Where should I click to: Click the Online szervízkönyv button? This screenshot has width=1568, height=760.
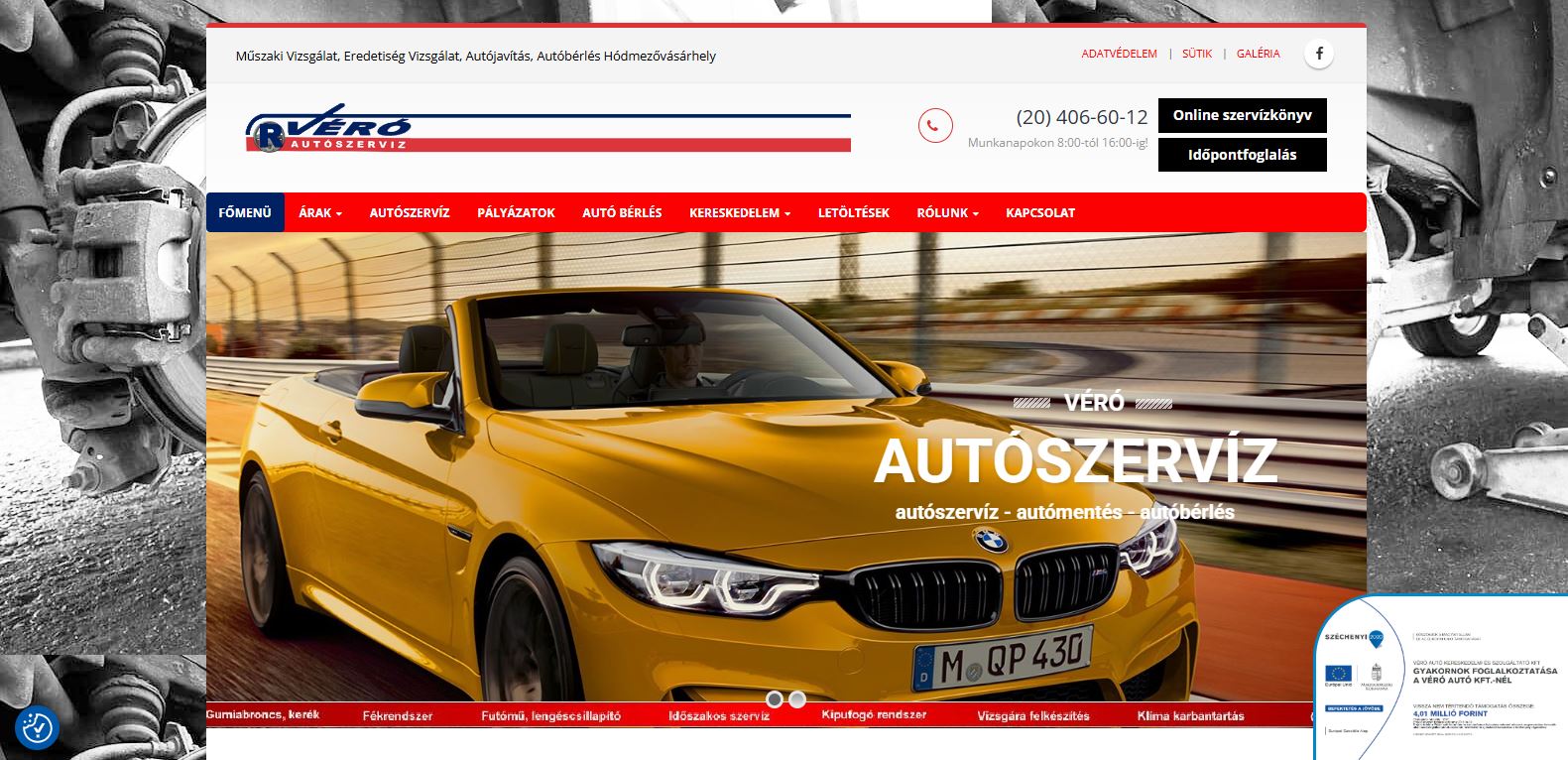coord(1242,115)
